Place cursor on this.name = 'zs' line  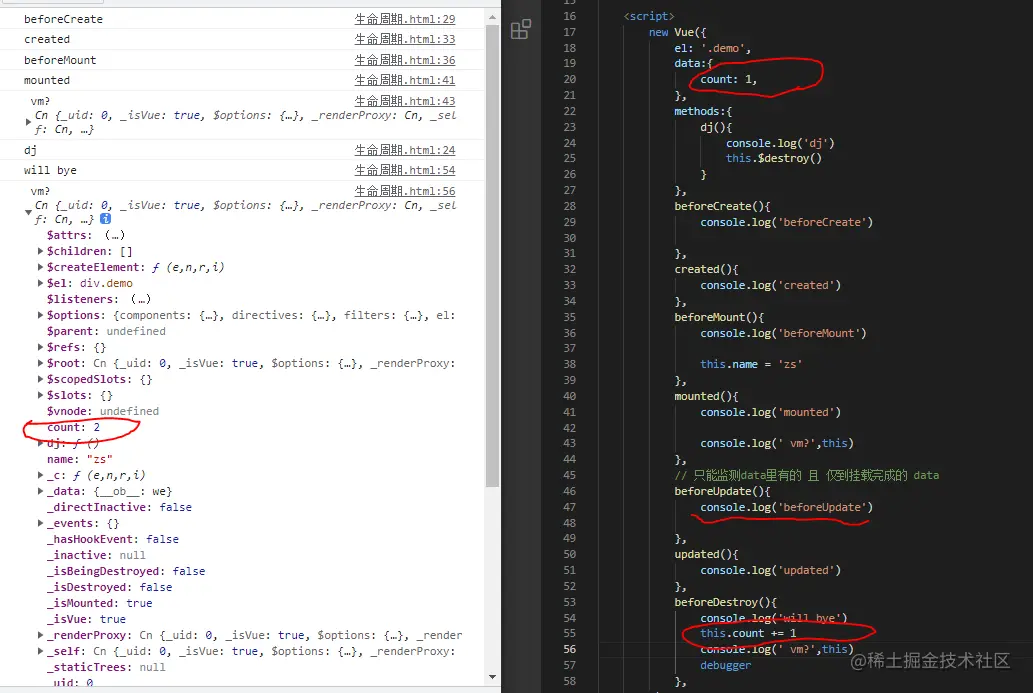(x=751, y=364)
